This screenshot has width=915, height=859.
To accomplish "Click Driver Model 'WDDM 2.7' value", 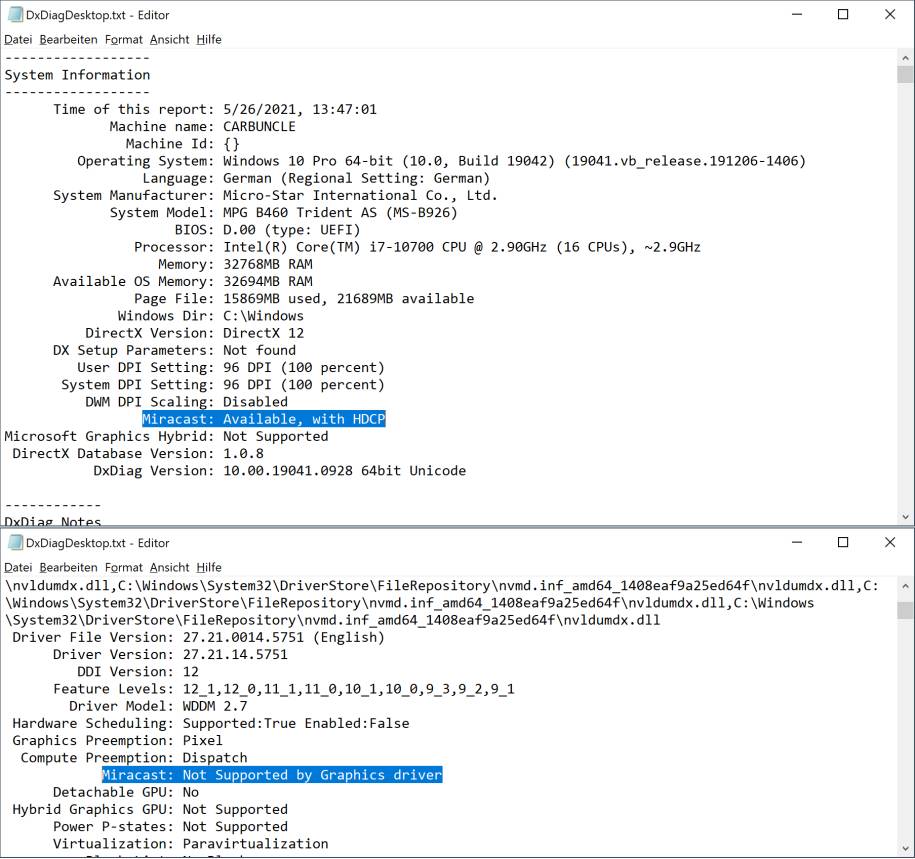I will point(215,706).
